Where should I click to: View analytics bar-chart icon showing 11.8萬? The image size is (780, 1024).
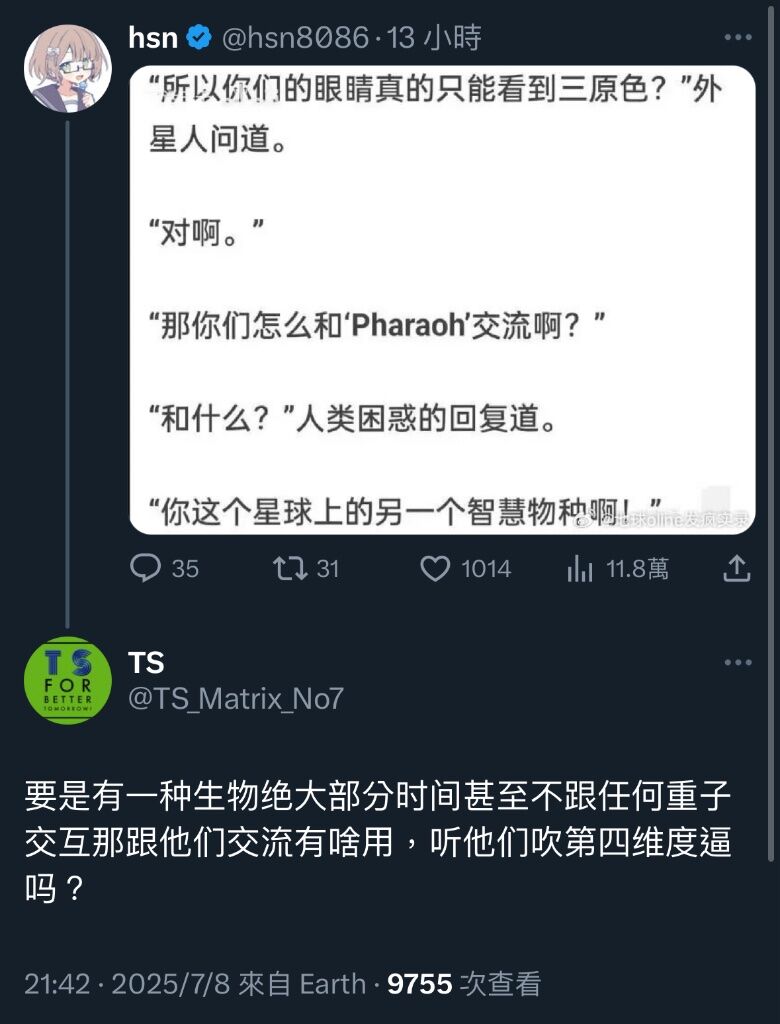pyautogui.click(x=579, y=568)
